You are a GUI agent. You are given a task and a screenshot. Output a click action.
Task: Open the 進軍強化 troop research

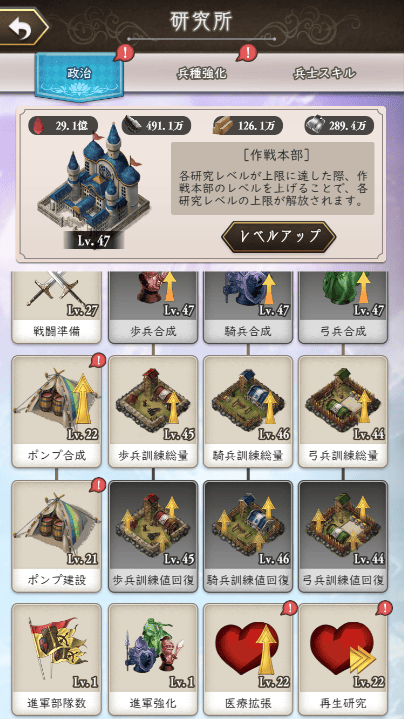(x=153, y=659)
